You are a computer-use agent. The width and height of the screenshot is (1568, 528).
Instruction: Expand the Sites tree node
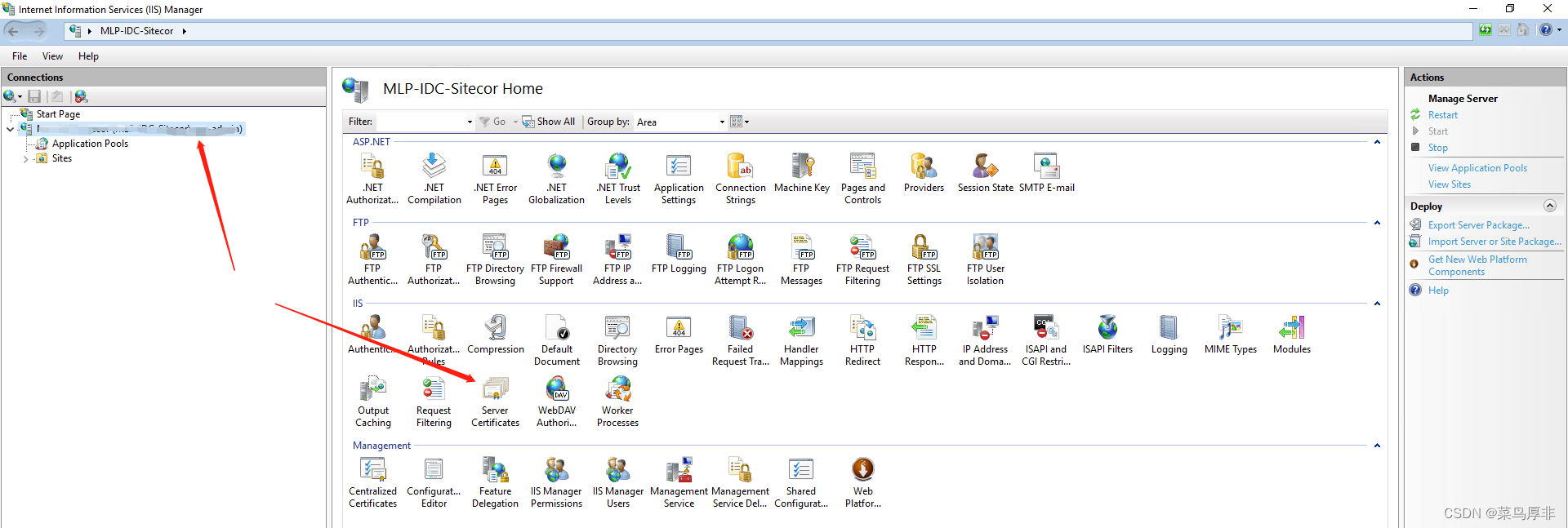pos(25,159)
